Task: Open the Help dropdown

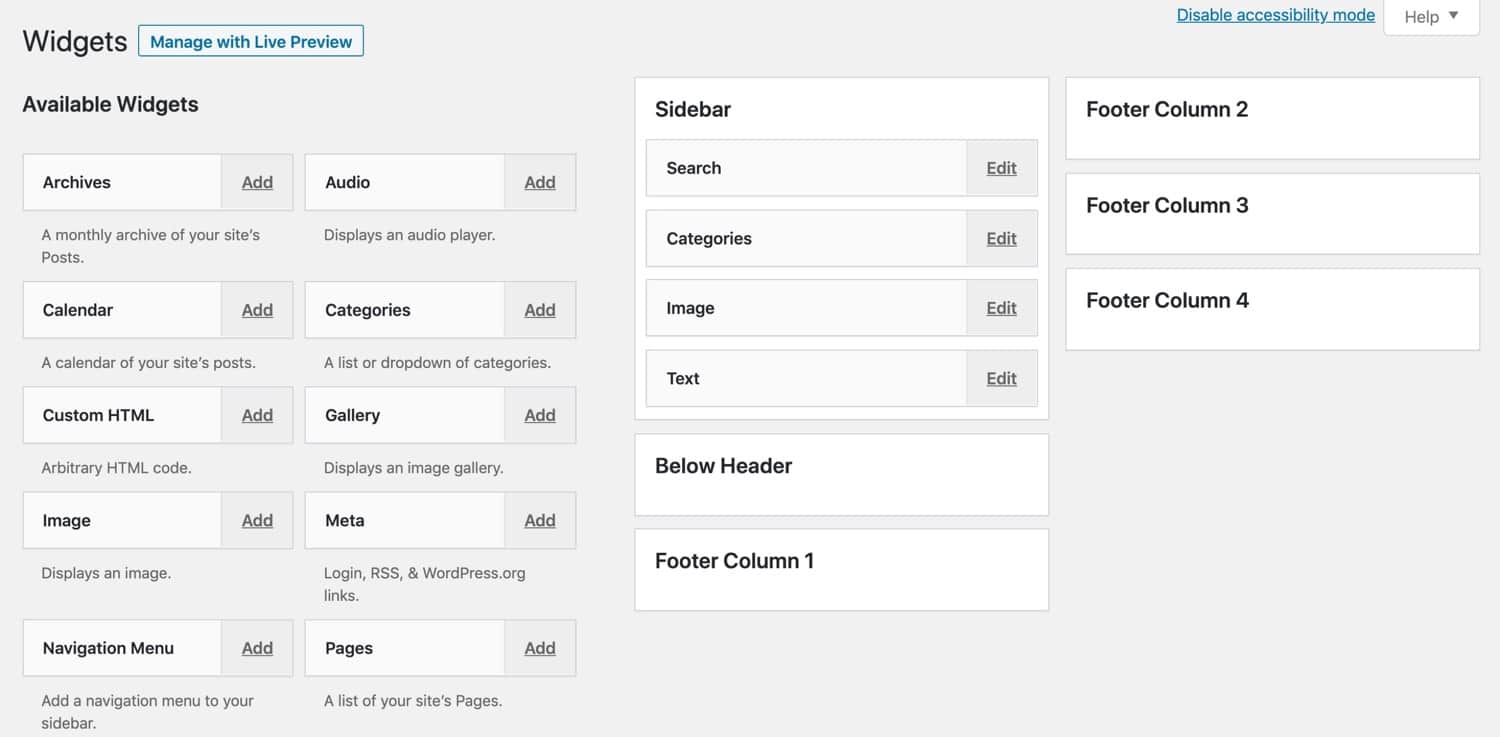Action: (1430, 16)
